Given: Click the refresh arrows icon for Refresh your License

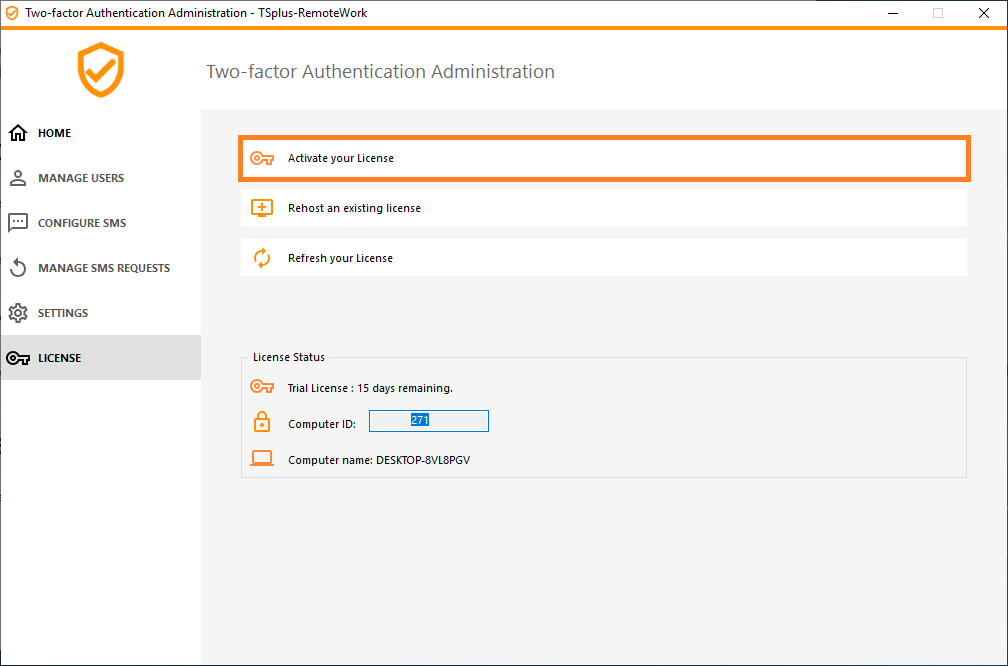Looking at the screenshot, I should pos(261,256).
